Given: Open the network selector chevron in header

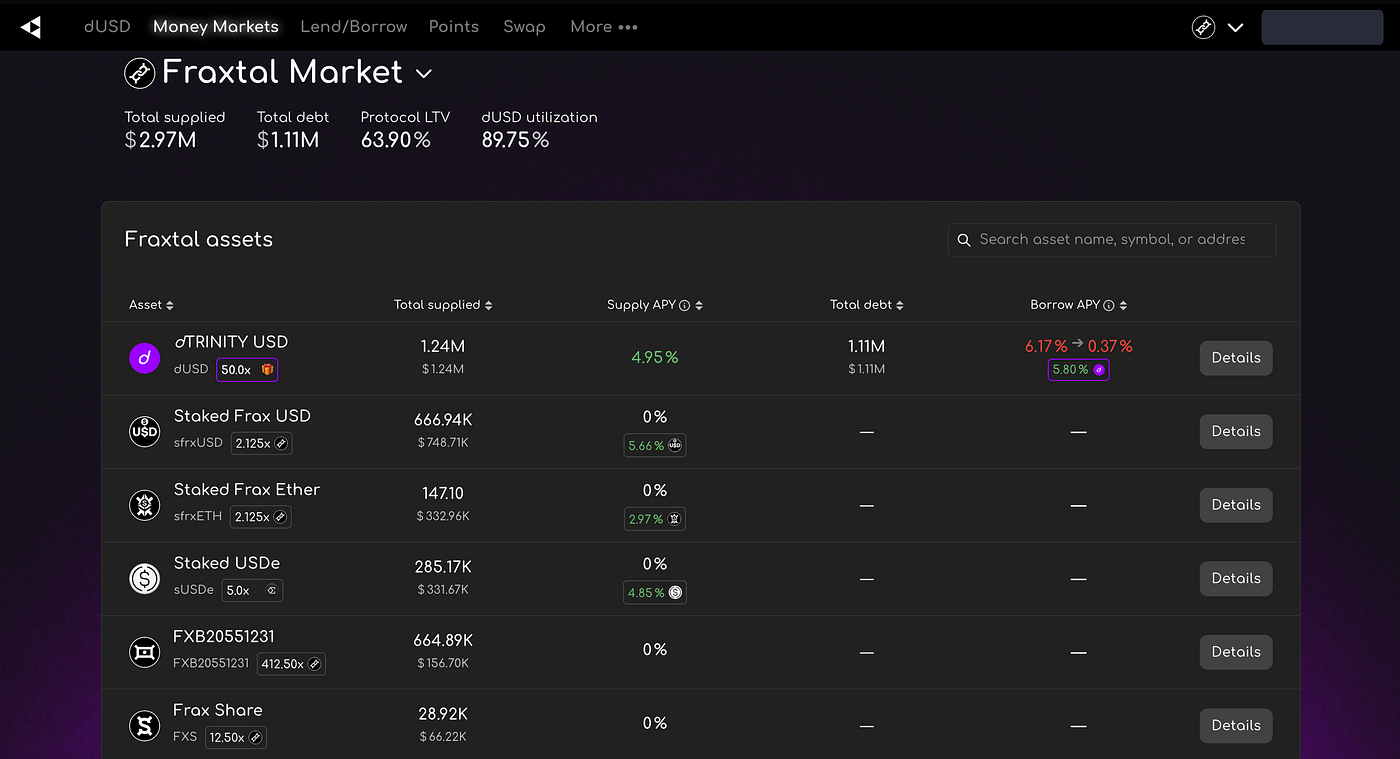Looking at the screenshot, I should click(1235, 28).
